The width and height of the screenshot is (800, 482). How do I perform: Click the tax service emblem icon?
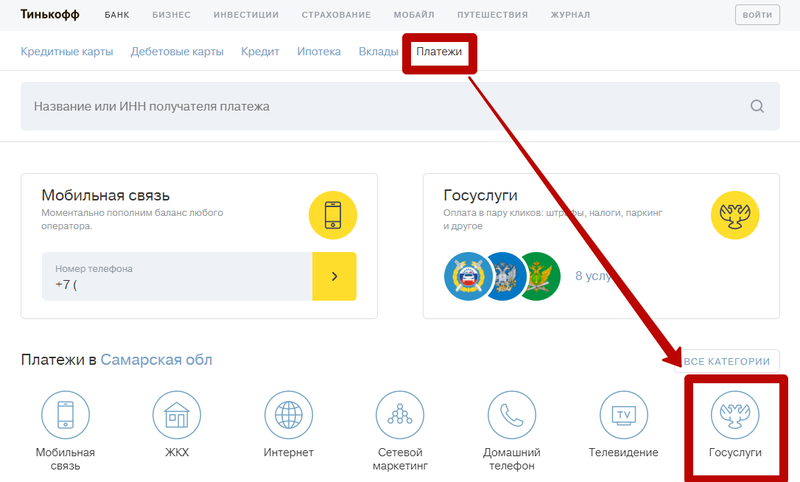point(506,276)
